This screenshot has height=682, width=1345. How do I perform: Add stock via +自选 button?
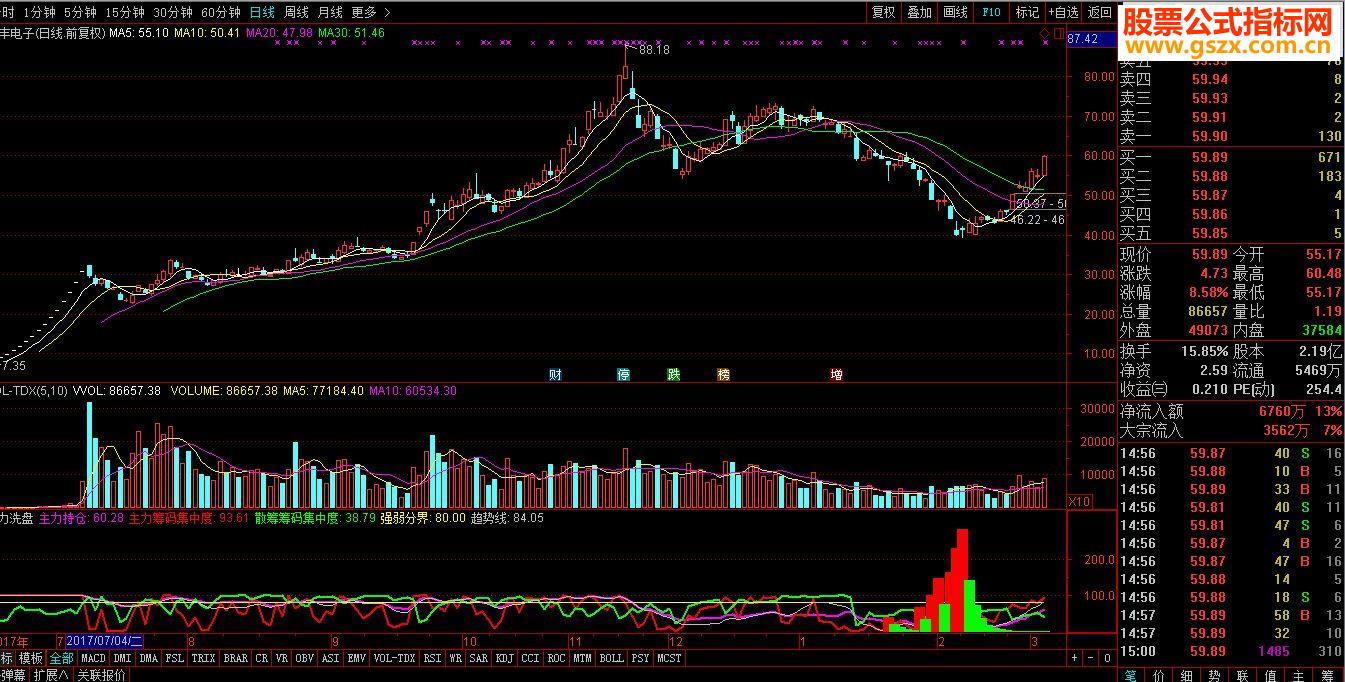click(x=1064, y=12)
